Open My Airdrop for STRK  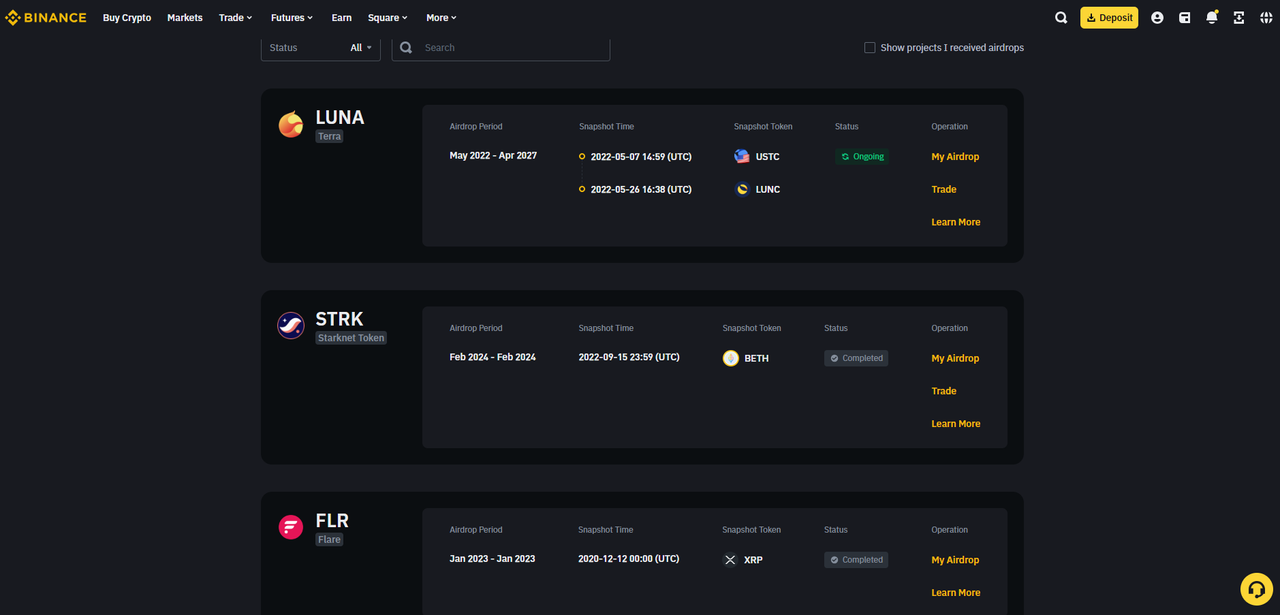pos(955,358)
